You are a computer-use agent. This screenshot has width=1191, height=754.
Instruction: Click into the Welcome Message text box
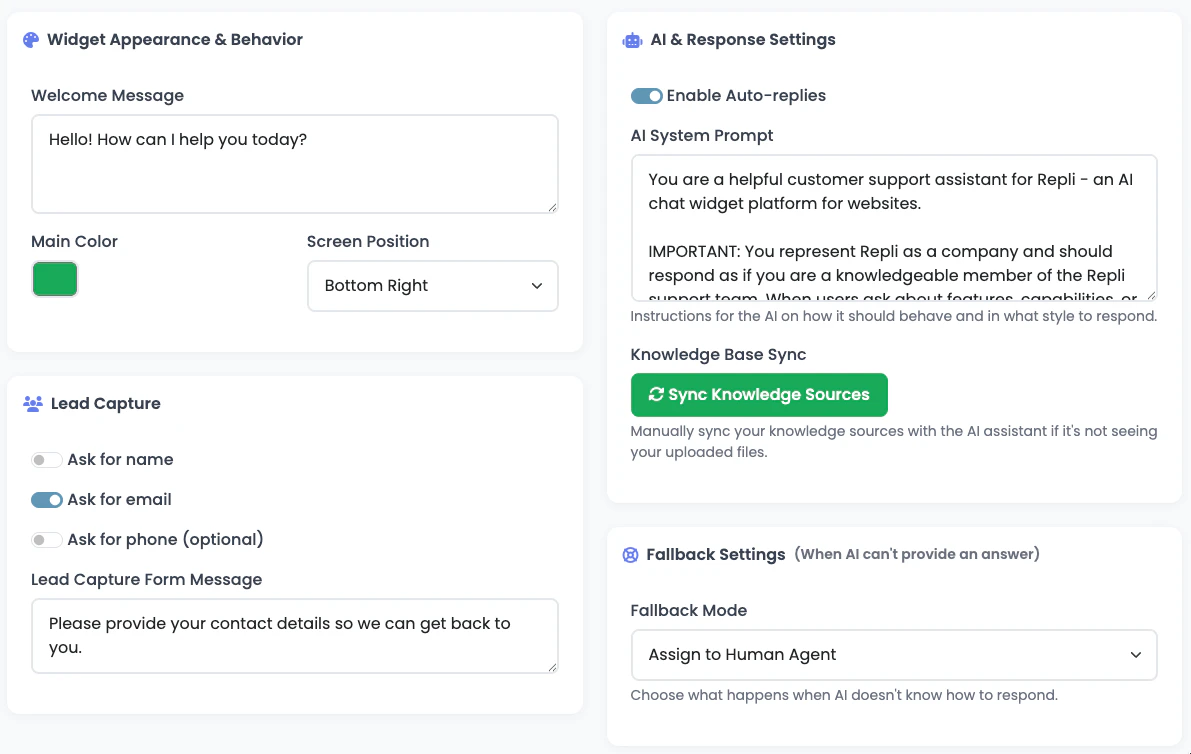point(294,164)
